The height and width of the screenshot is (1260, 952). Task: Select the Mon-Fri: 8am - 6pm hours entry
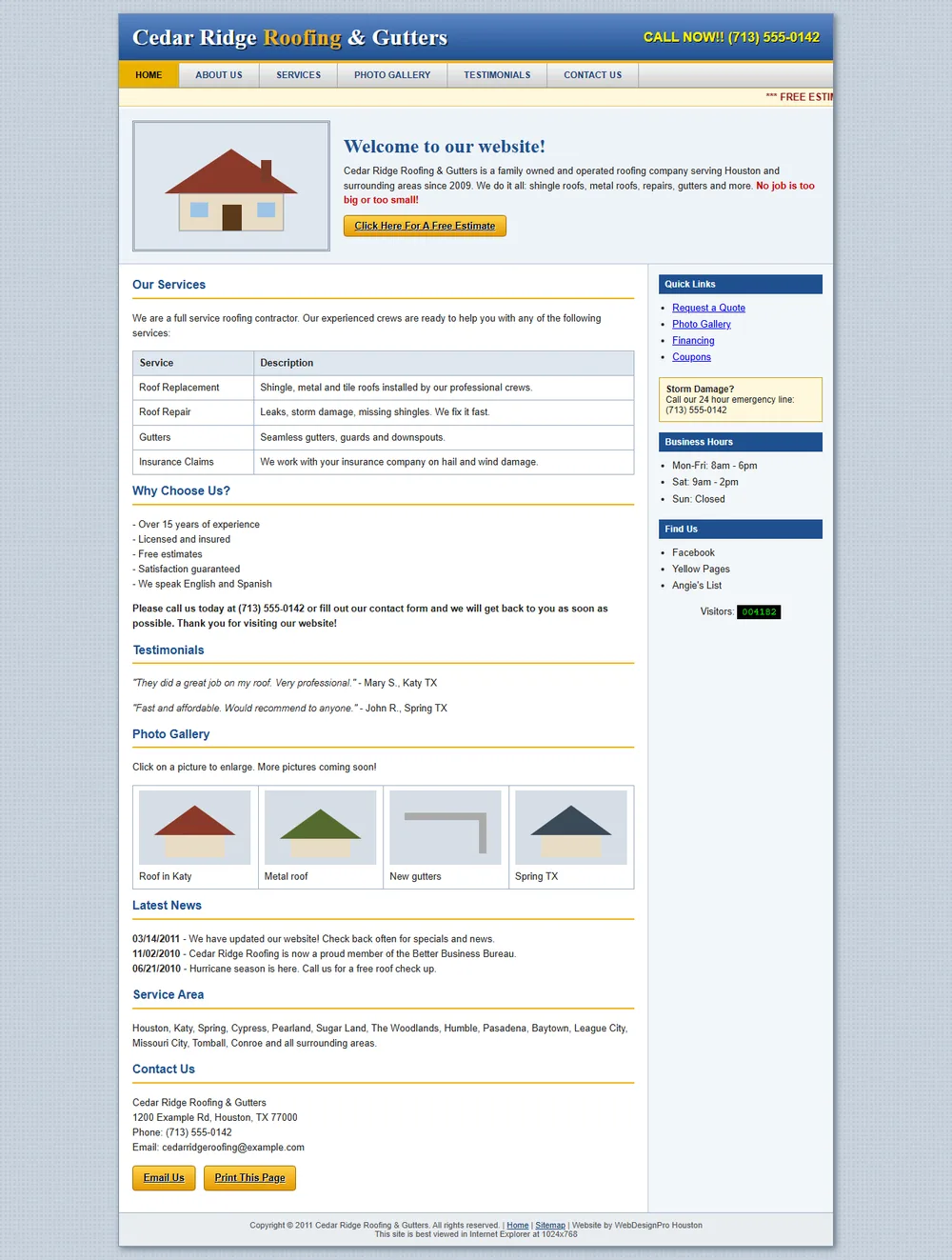pos(715,466)
